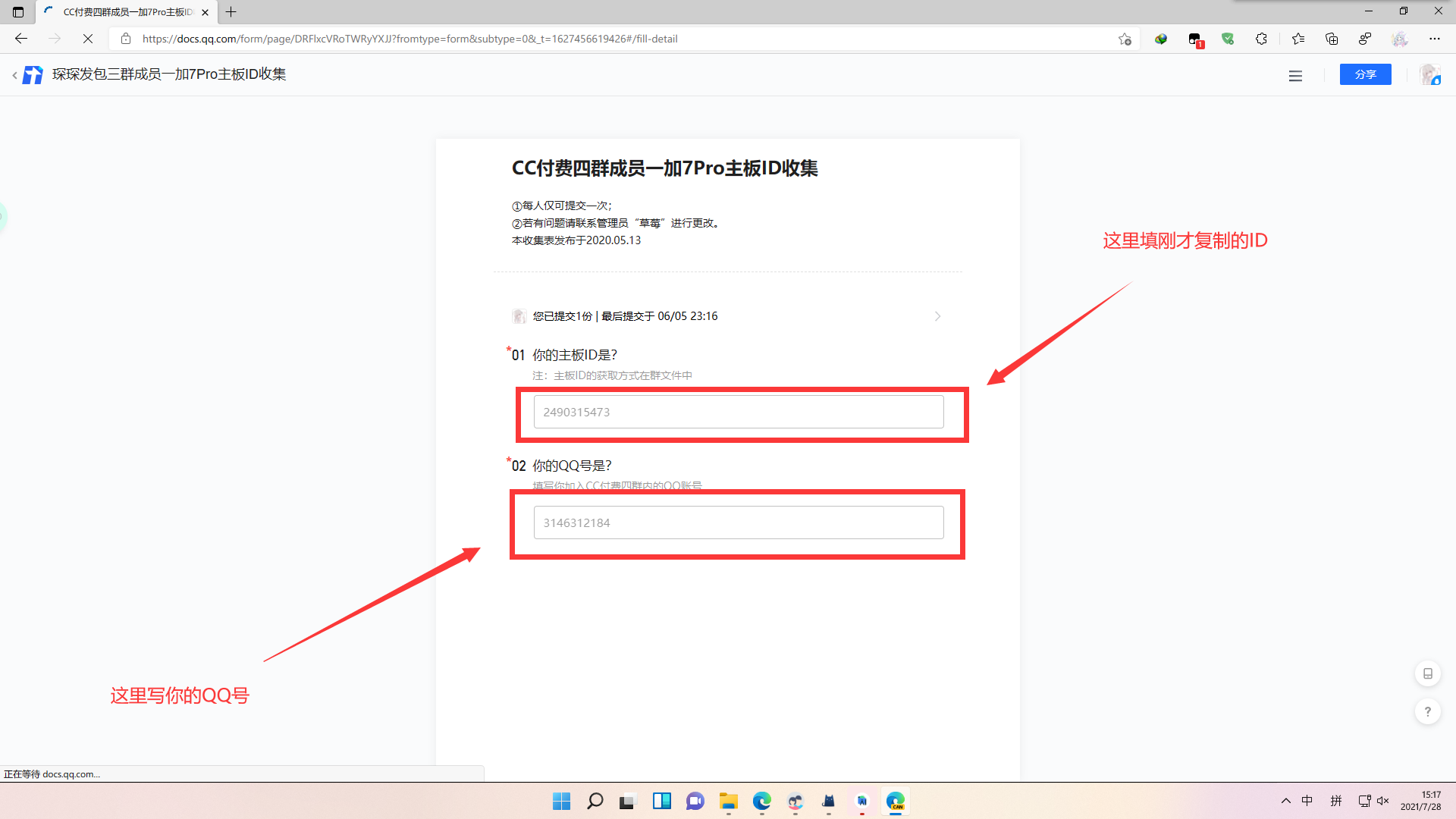
Task: Open Task View on taskbar
Action: tap(627, 801)
